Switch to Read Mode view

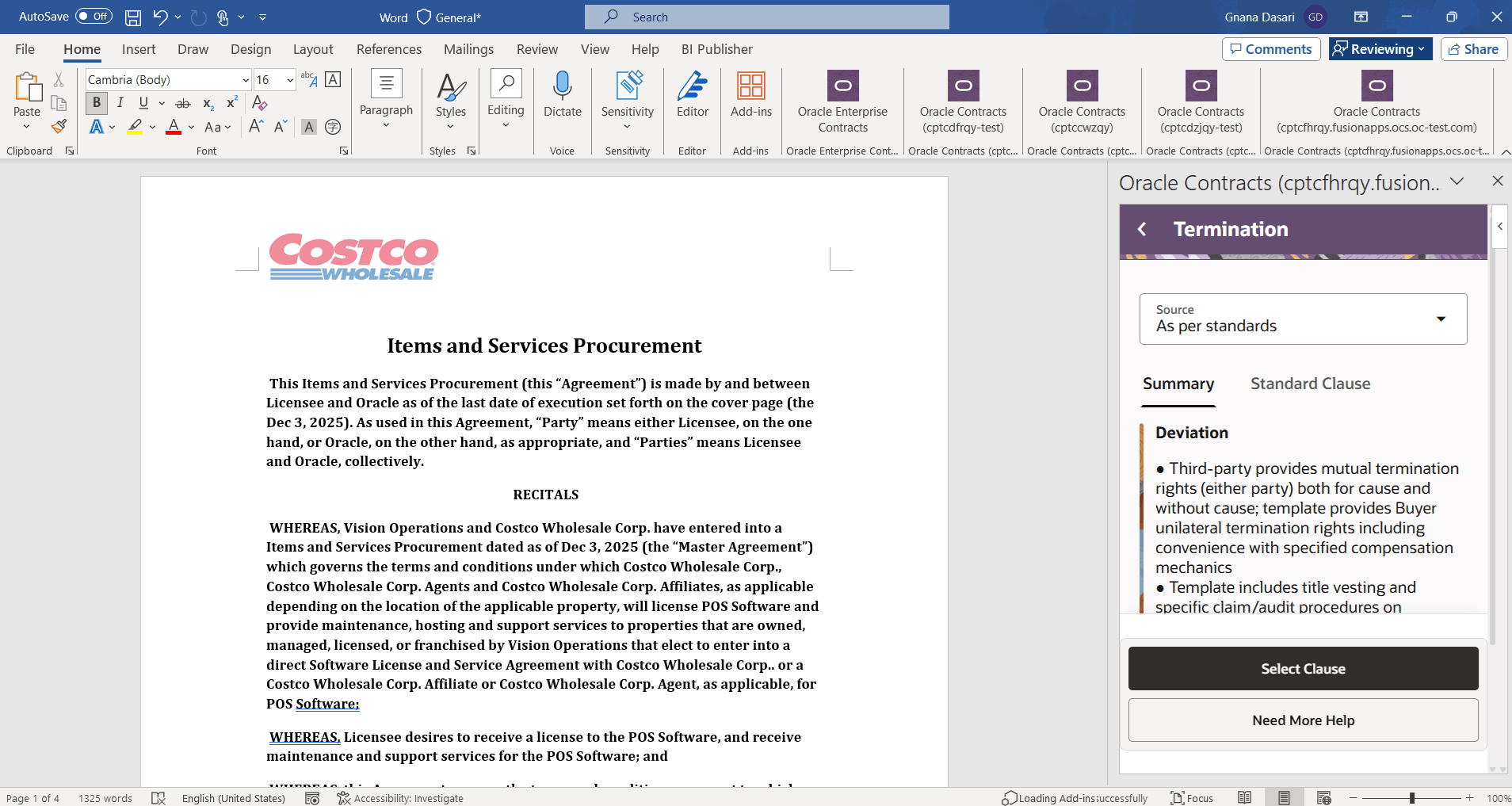1245,798
